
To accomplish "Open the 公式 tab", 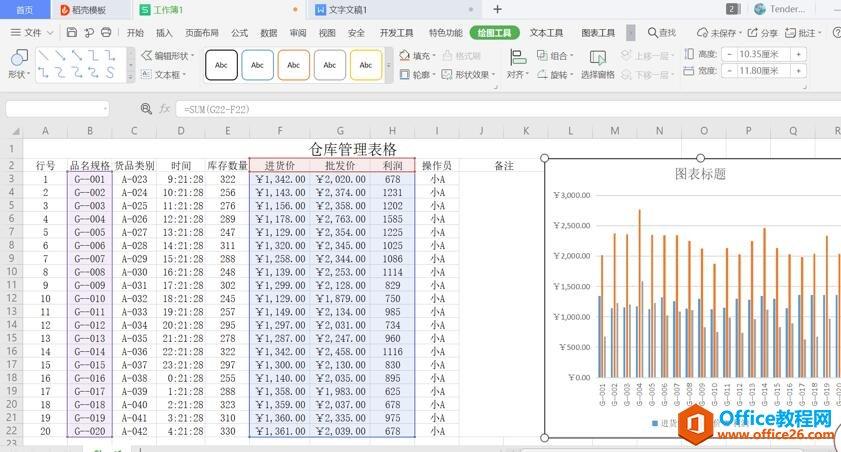I will coord(239,33).
